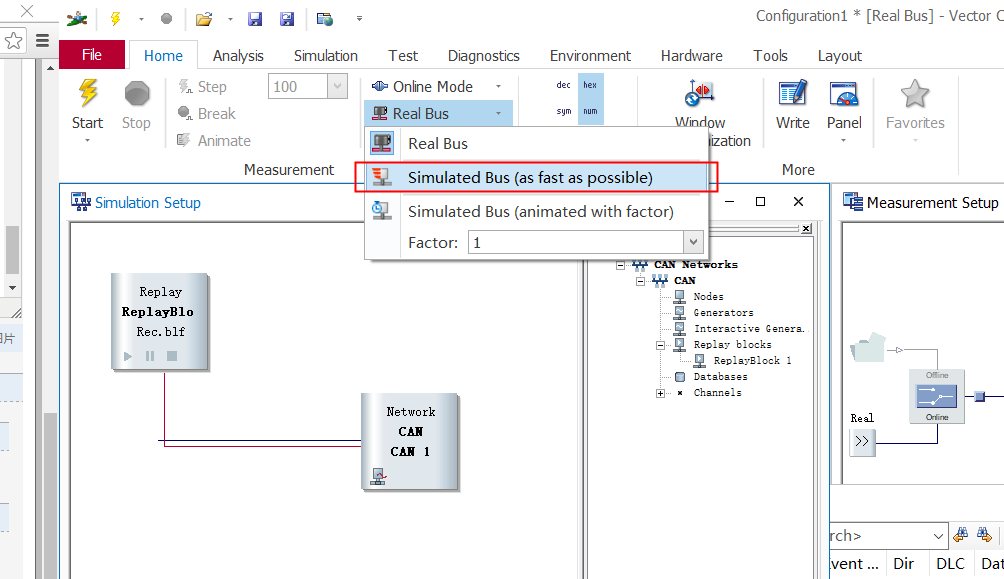Collapse the Replay blocks tree node
Viewport: 1004px width, 579px height.
pos(660,345)
